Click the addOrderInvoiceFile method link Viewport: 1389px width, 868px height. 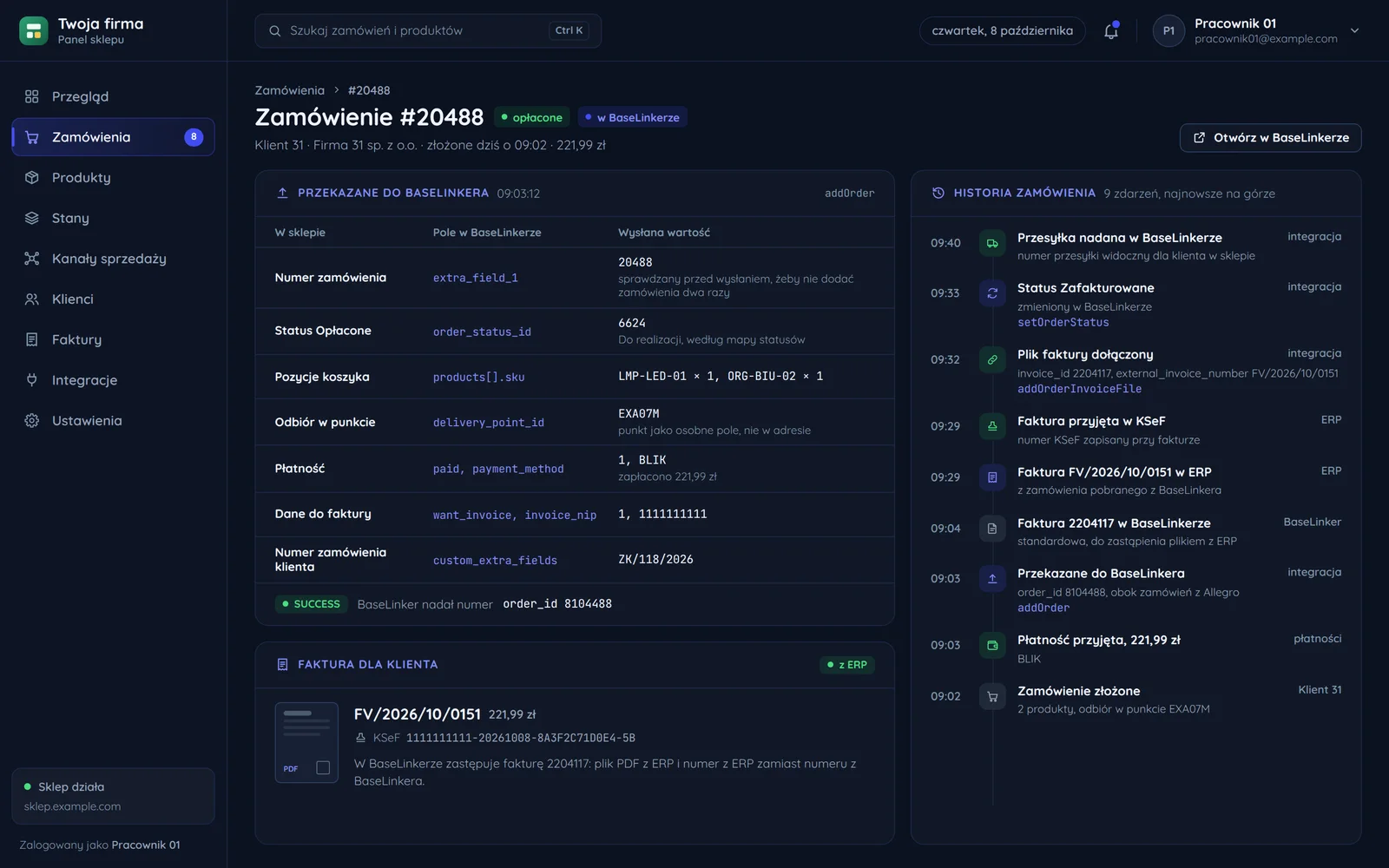(x=1079, y=389)
